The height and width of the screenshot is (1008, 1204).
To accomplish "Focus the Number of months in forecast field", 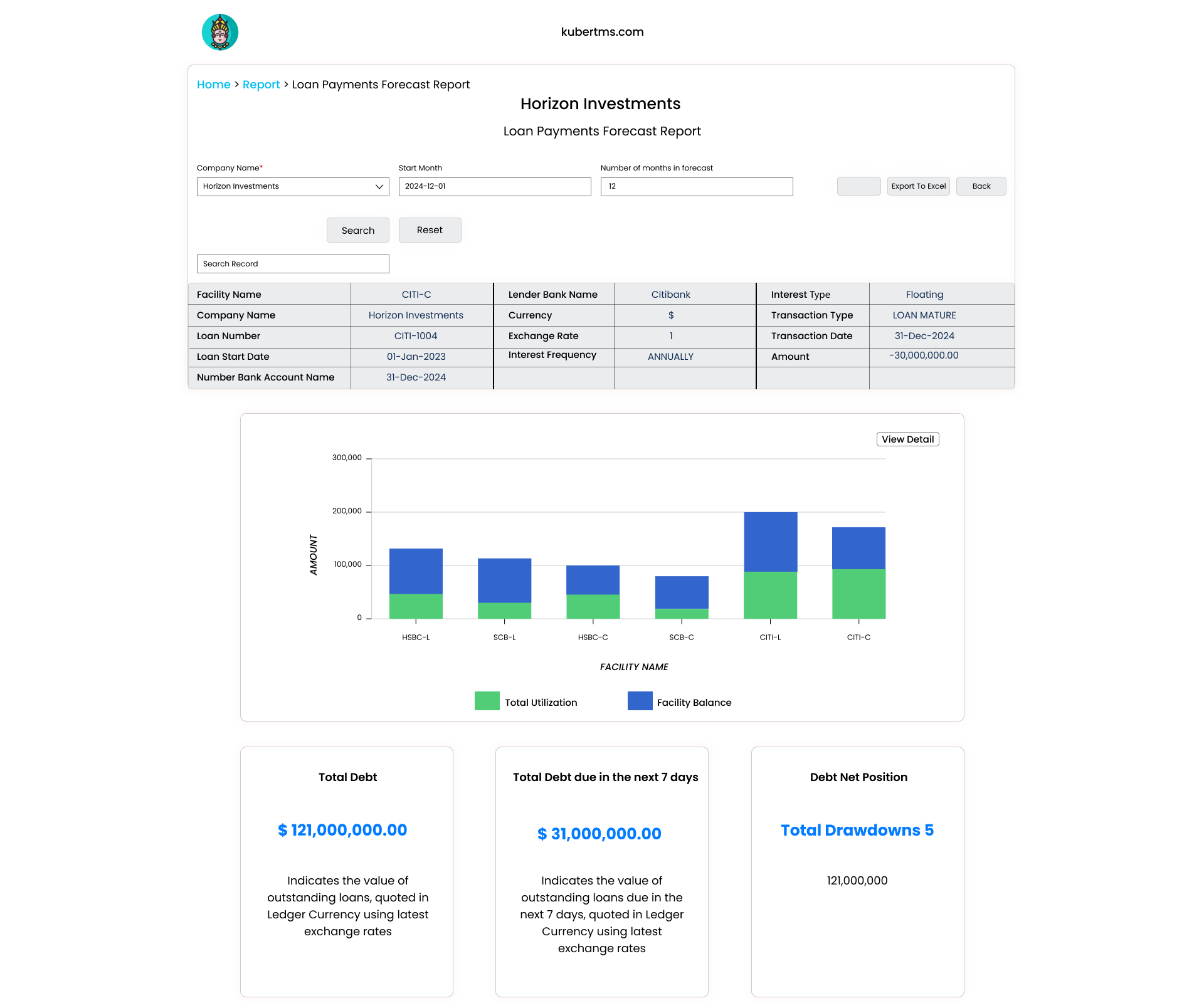I will coord(696,187).
